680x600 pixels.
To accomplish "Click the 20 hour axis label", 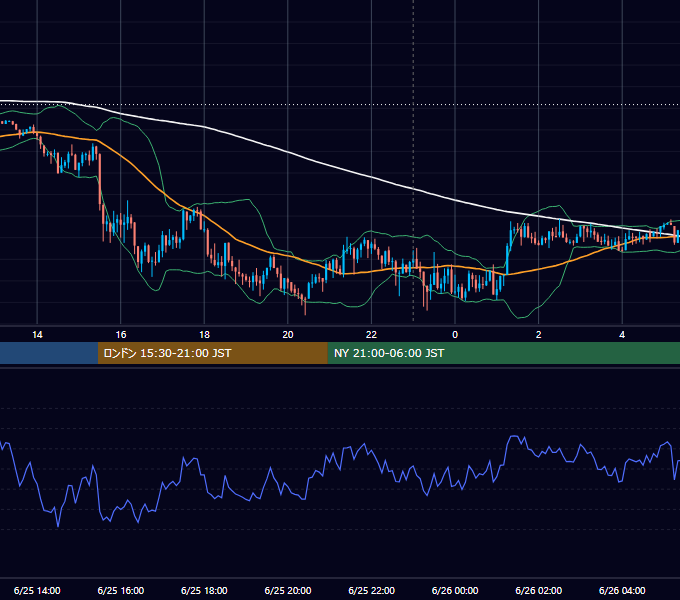I will click(x=288, y=335).
